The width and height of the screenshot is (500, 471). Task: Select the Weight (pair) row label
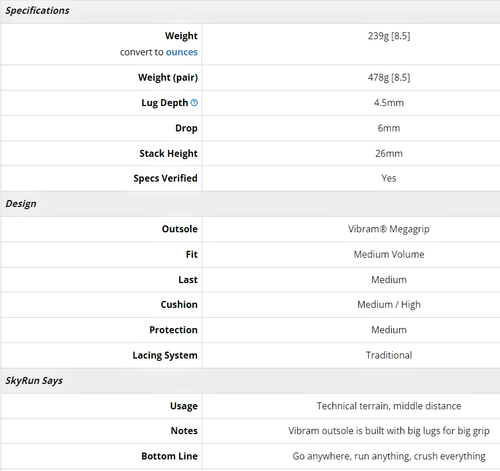168,77
